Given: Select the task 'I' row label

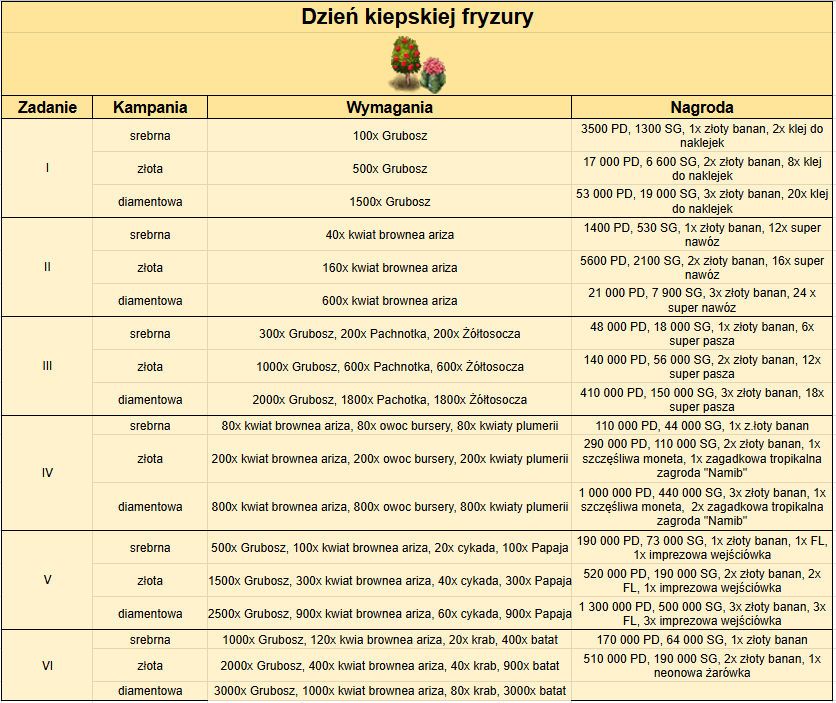Looking at the screenshot, I should [47, 168].
